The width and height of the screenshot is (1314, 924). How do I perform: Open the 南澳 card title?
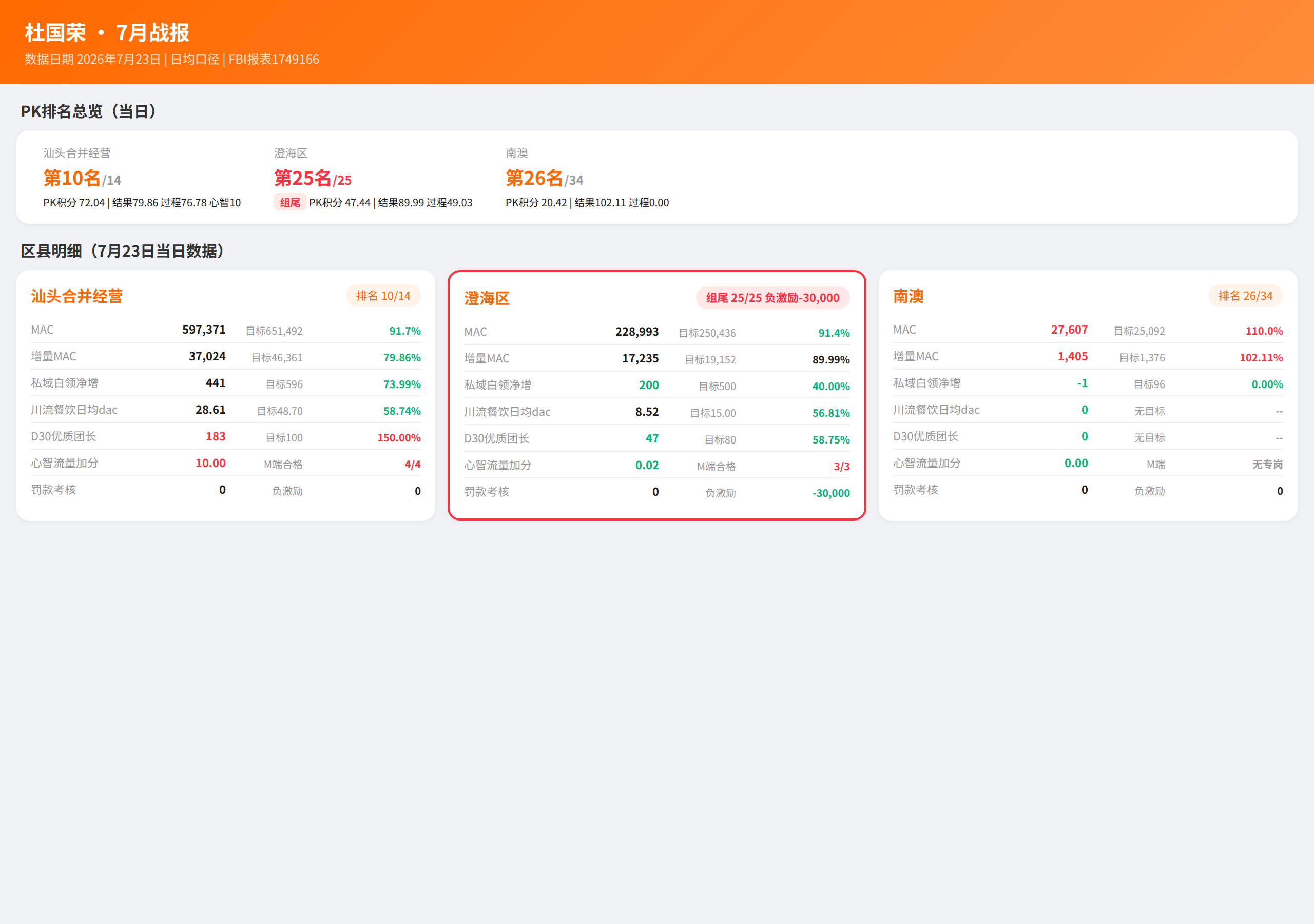click(908, 296)
